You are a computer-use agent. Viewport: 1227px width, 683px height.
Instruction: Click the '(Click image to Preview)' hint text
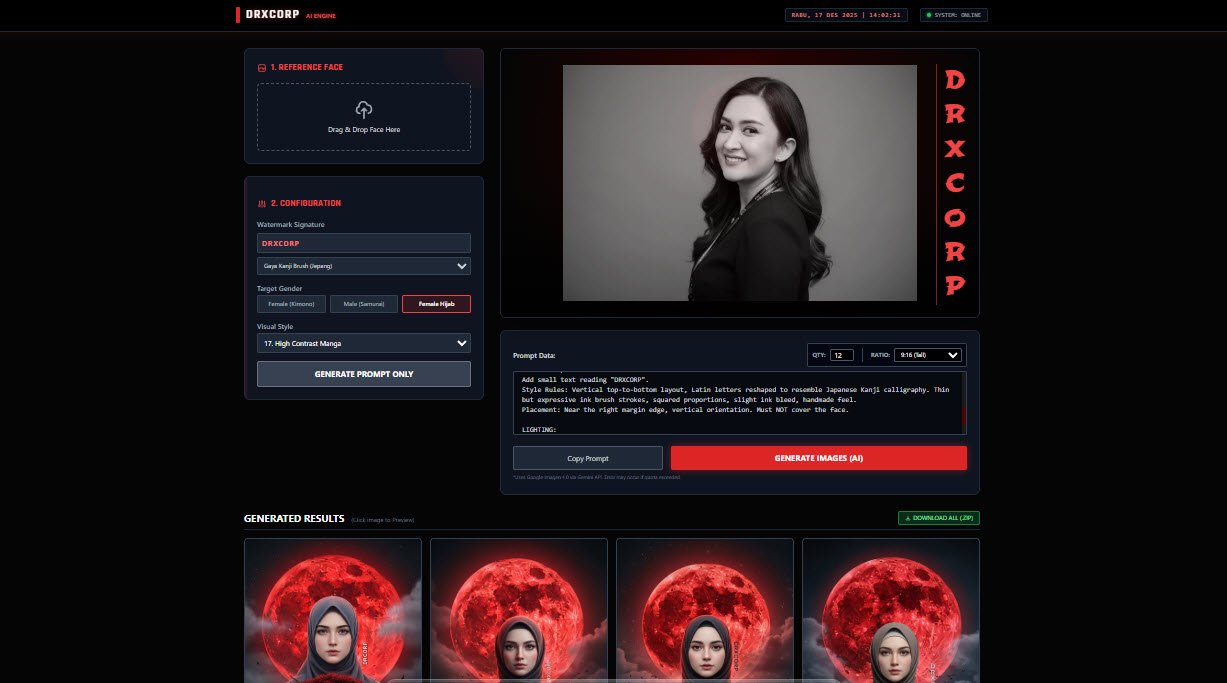[x=383, y=520]
